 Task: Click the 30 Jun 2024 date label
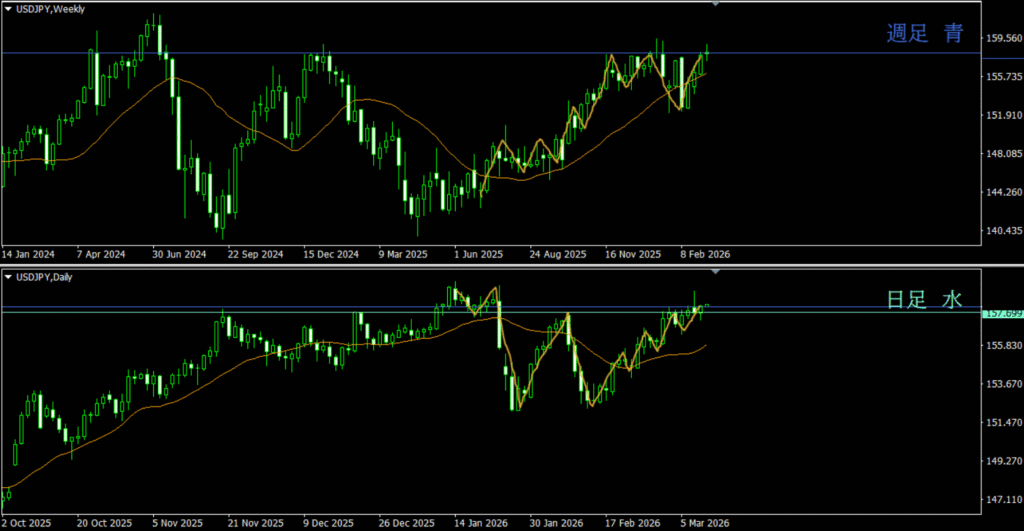coord(178,254)
